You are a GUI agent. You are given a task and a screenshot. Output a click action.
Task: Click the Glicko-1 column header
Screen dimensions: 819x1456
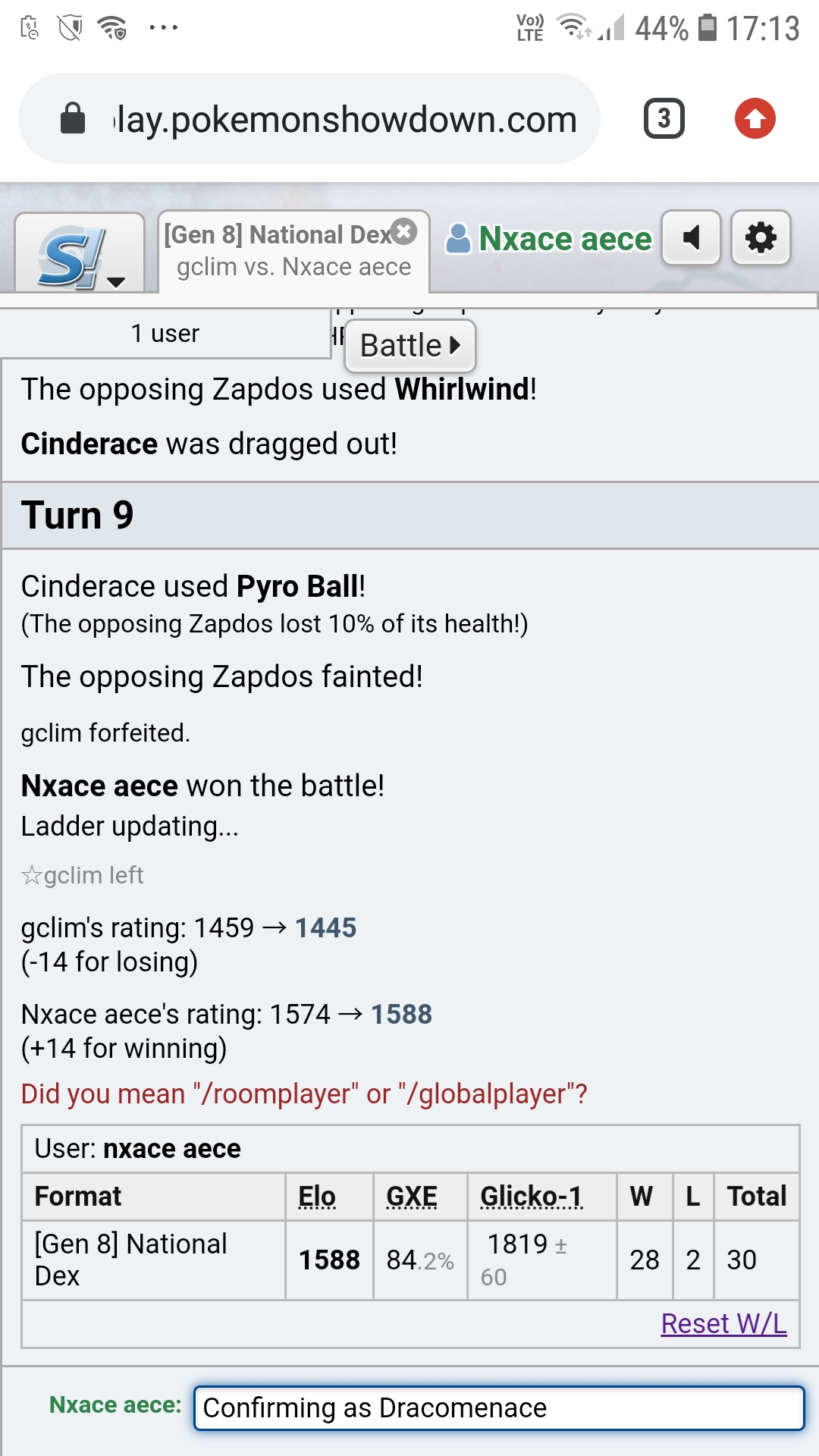click(532, 1196)
